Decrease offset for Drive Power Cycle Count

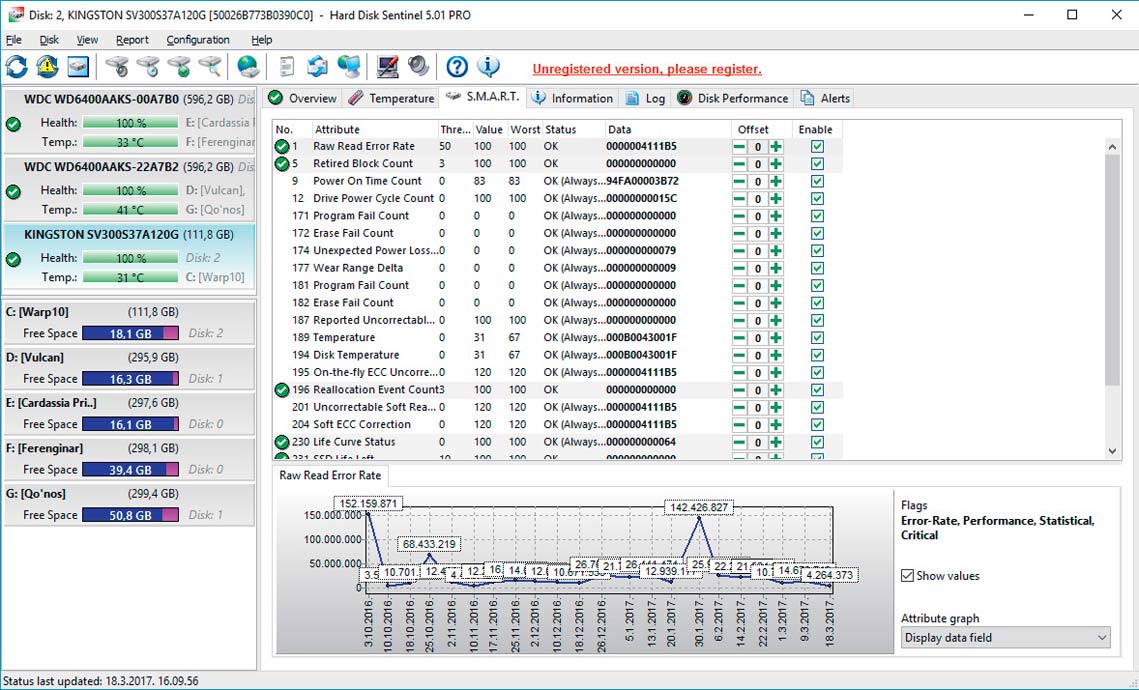click(x=739, y=199)
